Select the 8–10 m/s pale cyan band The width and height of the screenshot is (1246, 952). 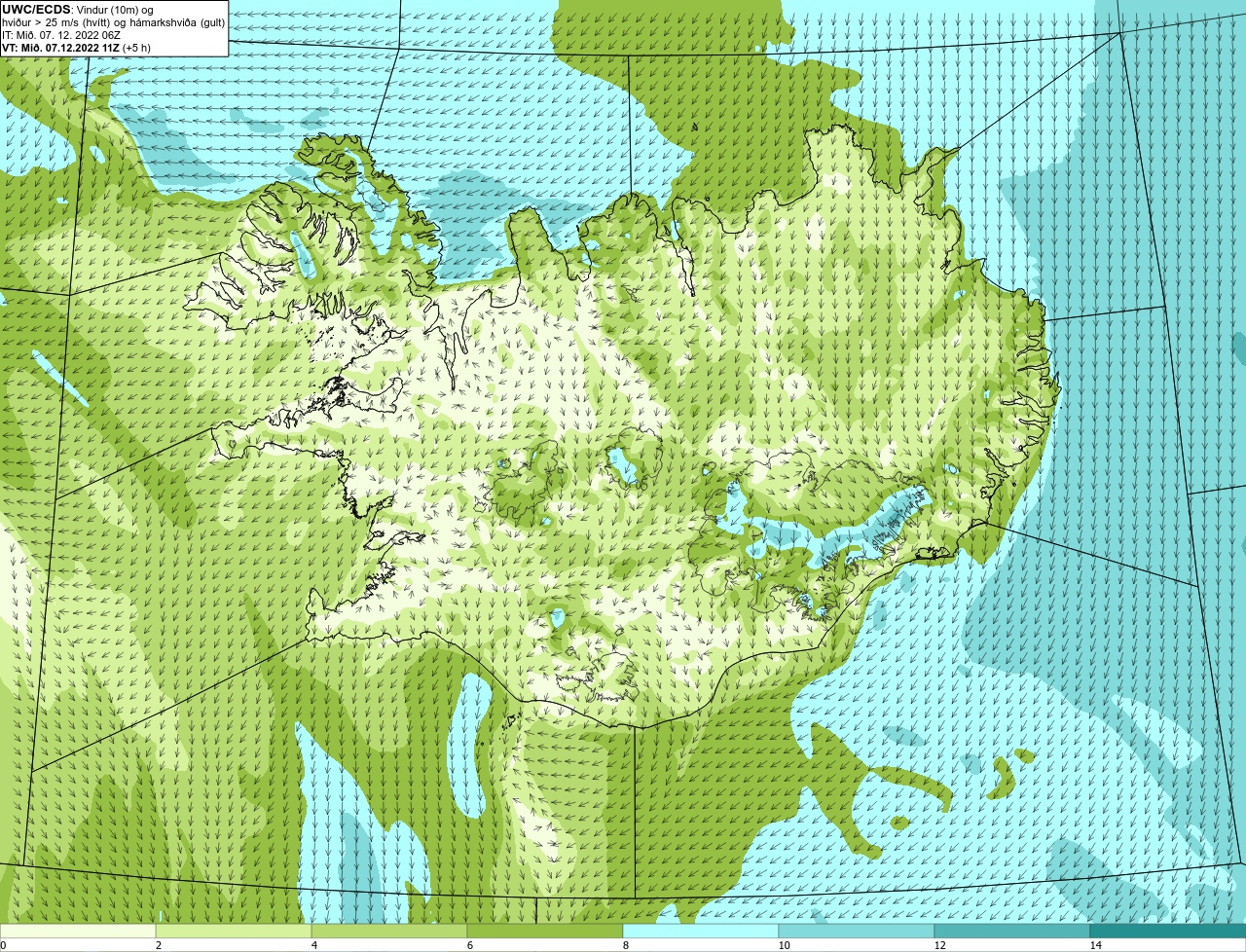[701, 931]
